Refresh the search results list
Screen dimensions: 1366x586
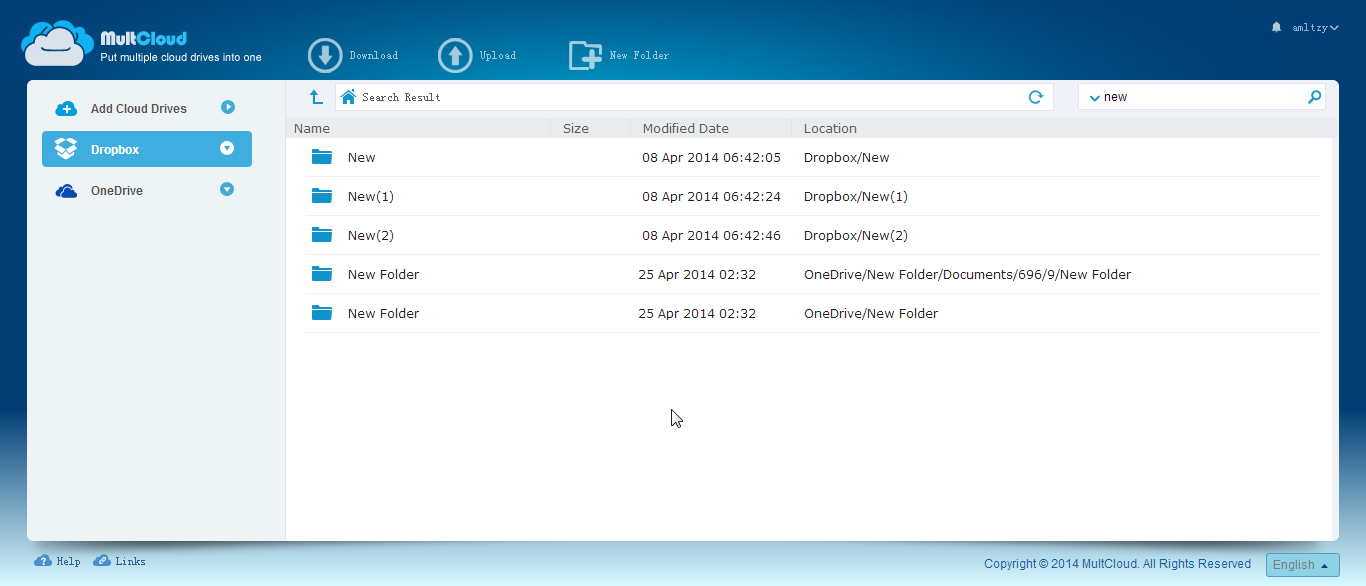tap(1036, 97)
